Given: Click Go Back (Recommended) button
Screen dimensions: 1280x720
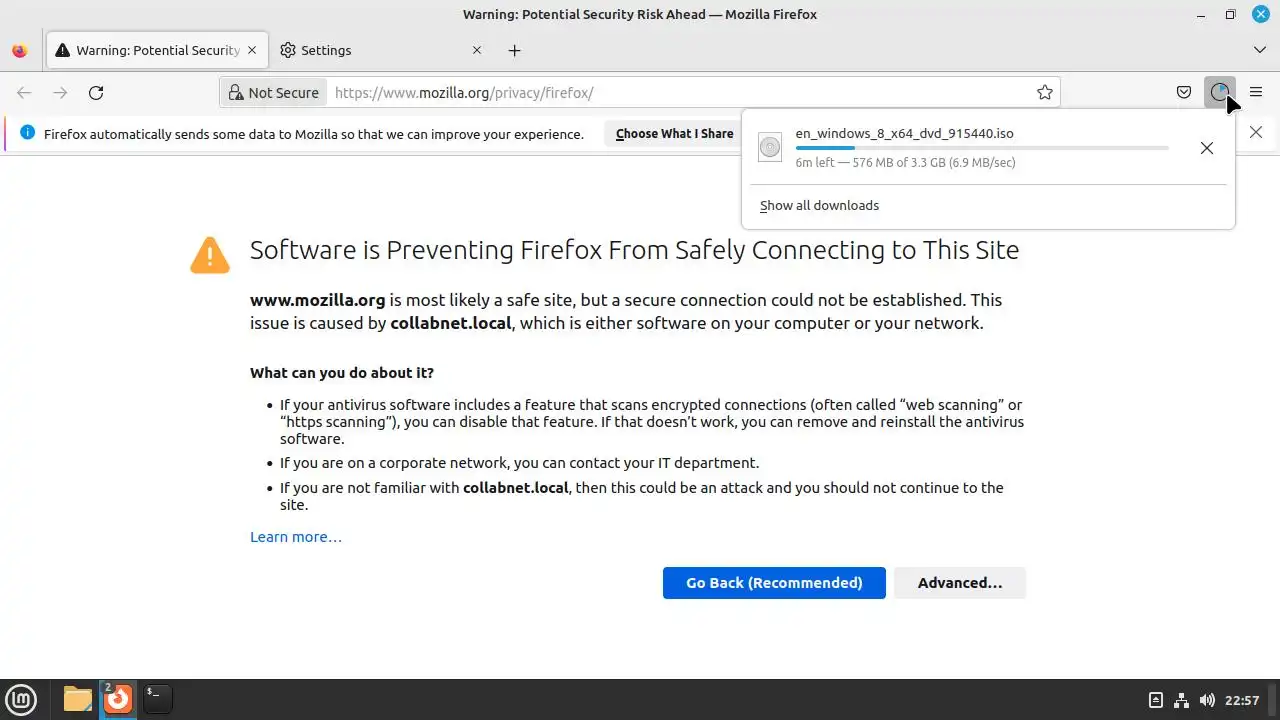Looking at the screenshot, I should tap(773, 583).
